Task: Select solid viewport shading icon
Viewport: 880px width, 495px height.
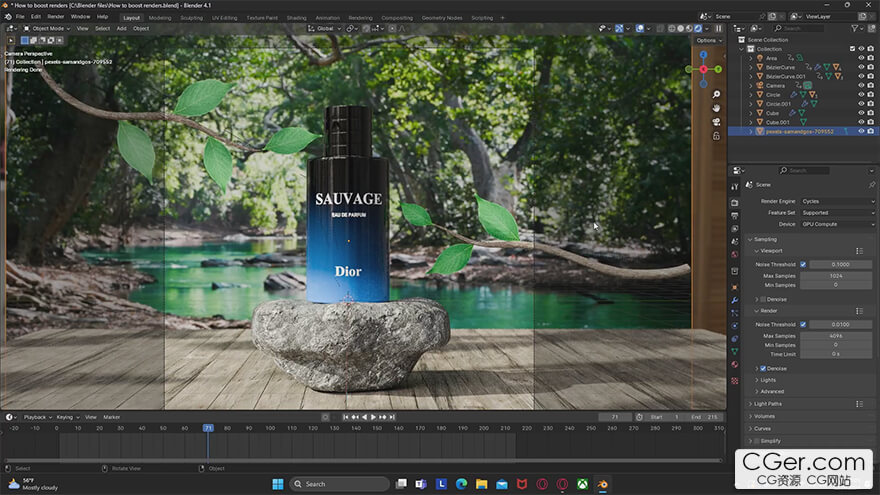Action: tap(681, 28)
